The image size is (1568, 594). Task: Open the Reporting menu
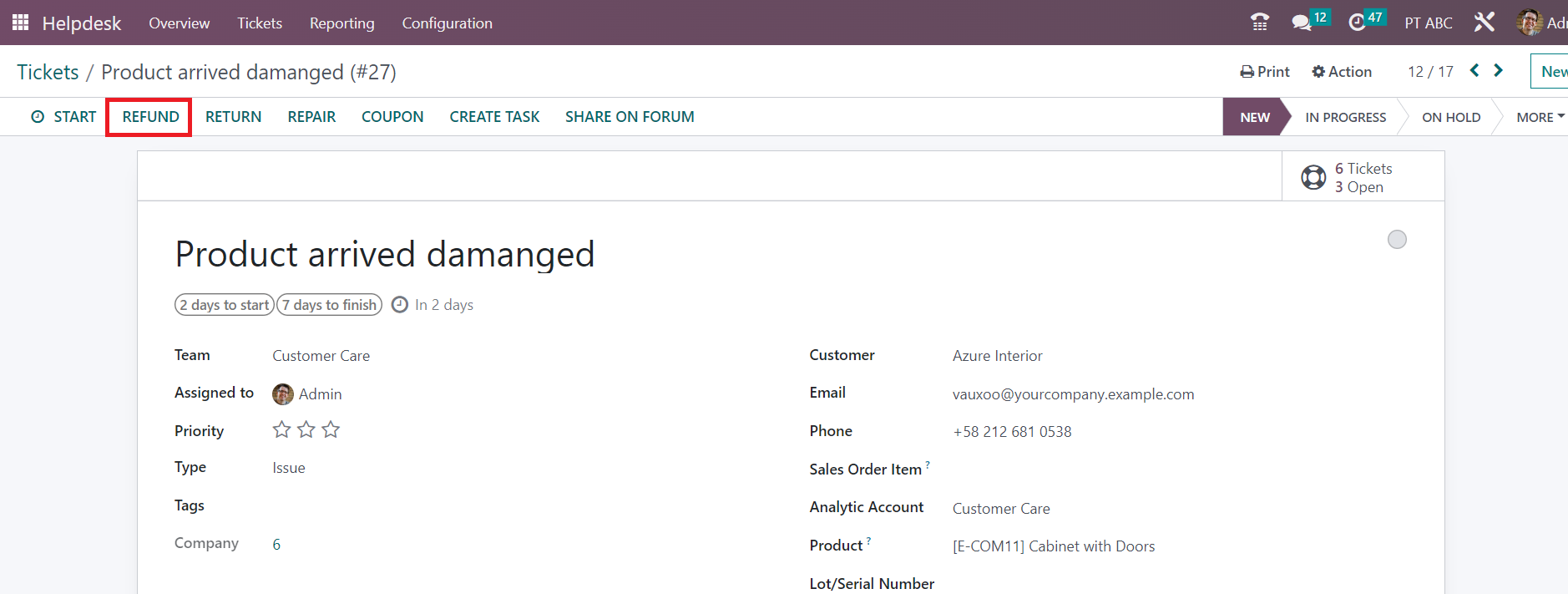[x=341, y=23]
